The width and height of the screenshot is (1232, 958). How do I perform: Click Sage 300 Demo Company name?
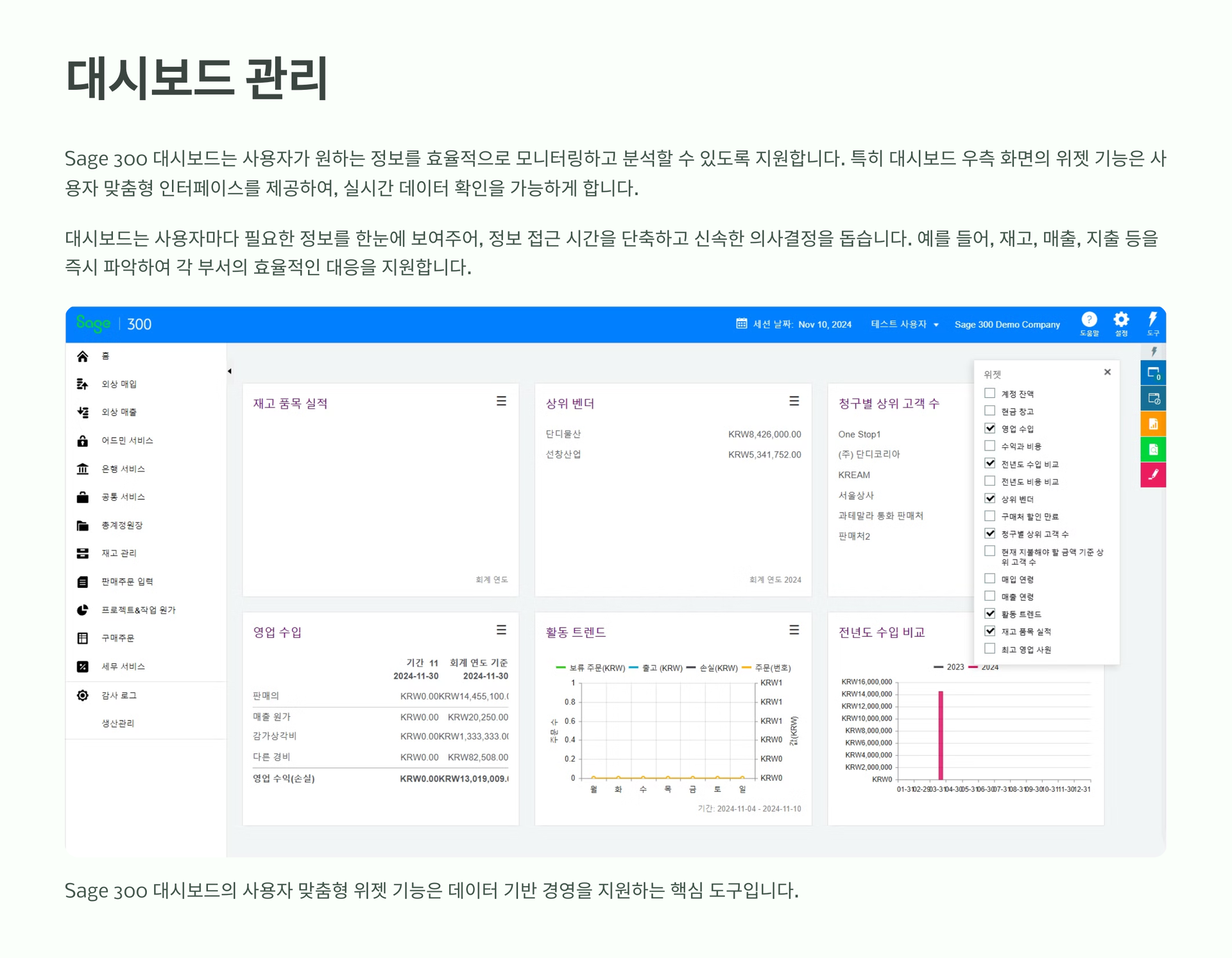1007,325
